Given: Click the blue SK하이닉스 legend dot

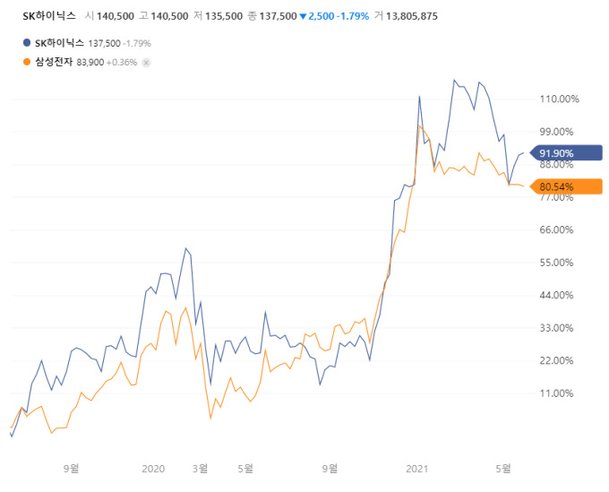Looking at the screenshot, I should coord(25,43).
